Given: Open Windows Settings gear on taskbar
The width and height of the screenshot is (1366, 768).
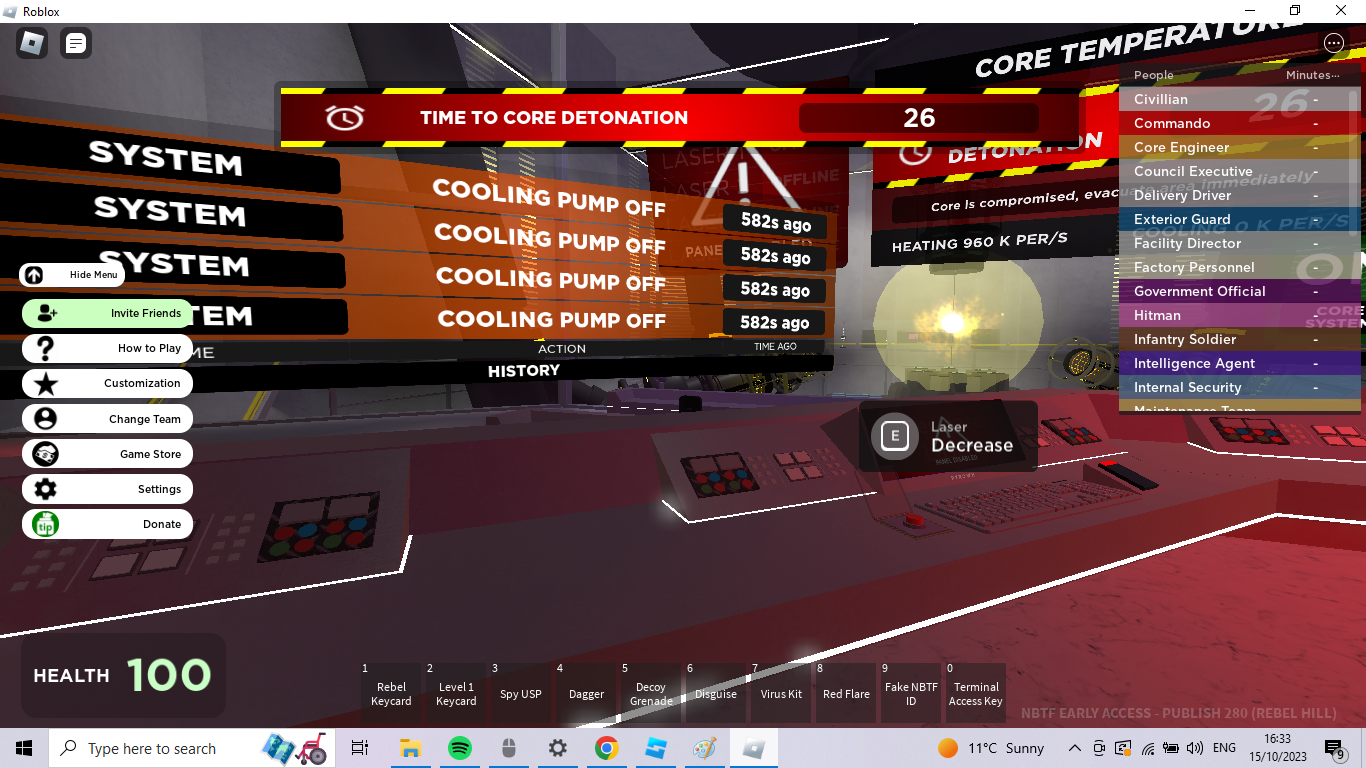Looking at the screenshot, I should (x=557, y=748).
